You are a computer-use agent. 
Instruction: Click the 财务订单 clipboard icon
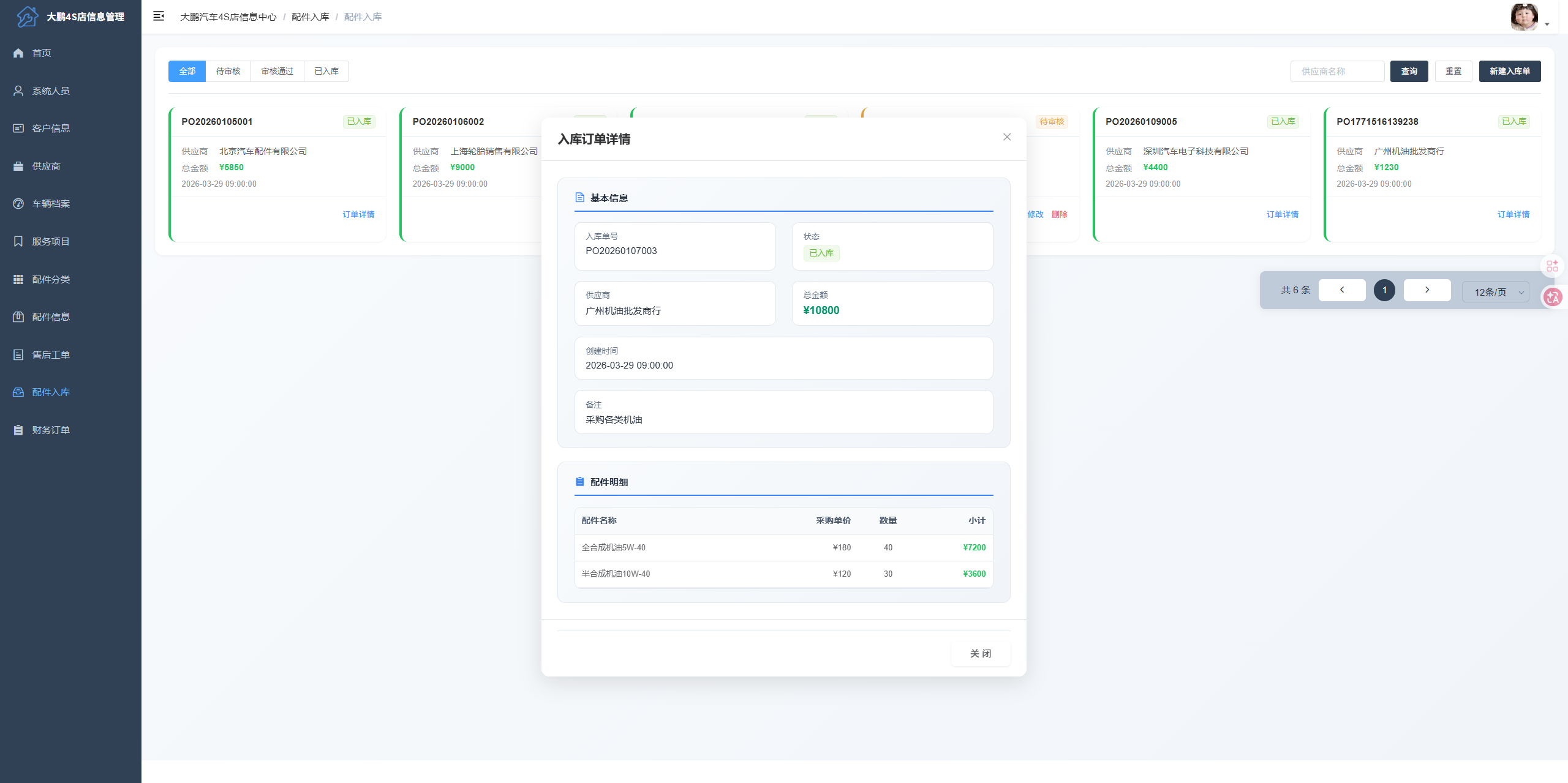pyautogui.click(x=18, y=430)
